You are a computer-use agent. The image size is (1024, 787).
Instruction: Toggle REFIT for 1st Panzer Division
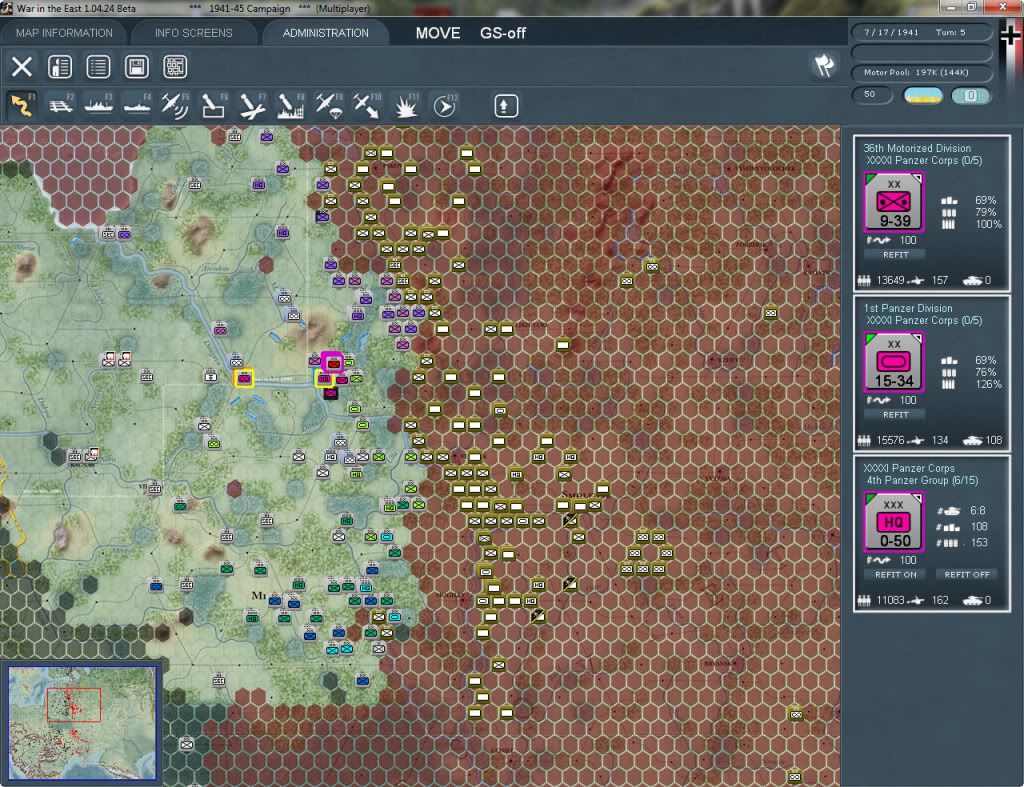coord(895,415)
